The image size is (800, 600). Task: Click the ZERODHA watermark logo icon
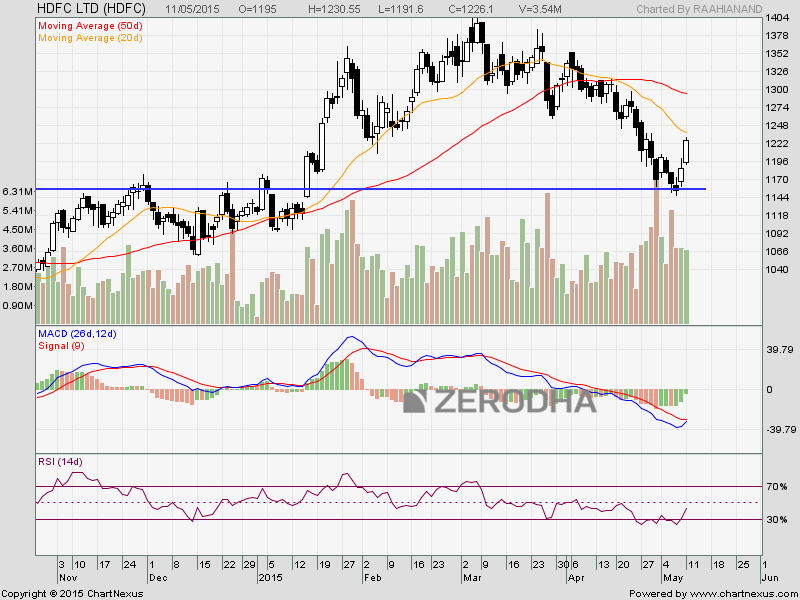pos(415,402)
